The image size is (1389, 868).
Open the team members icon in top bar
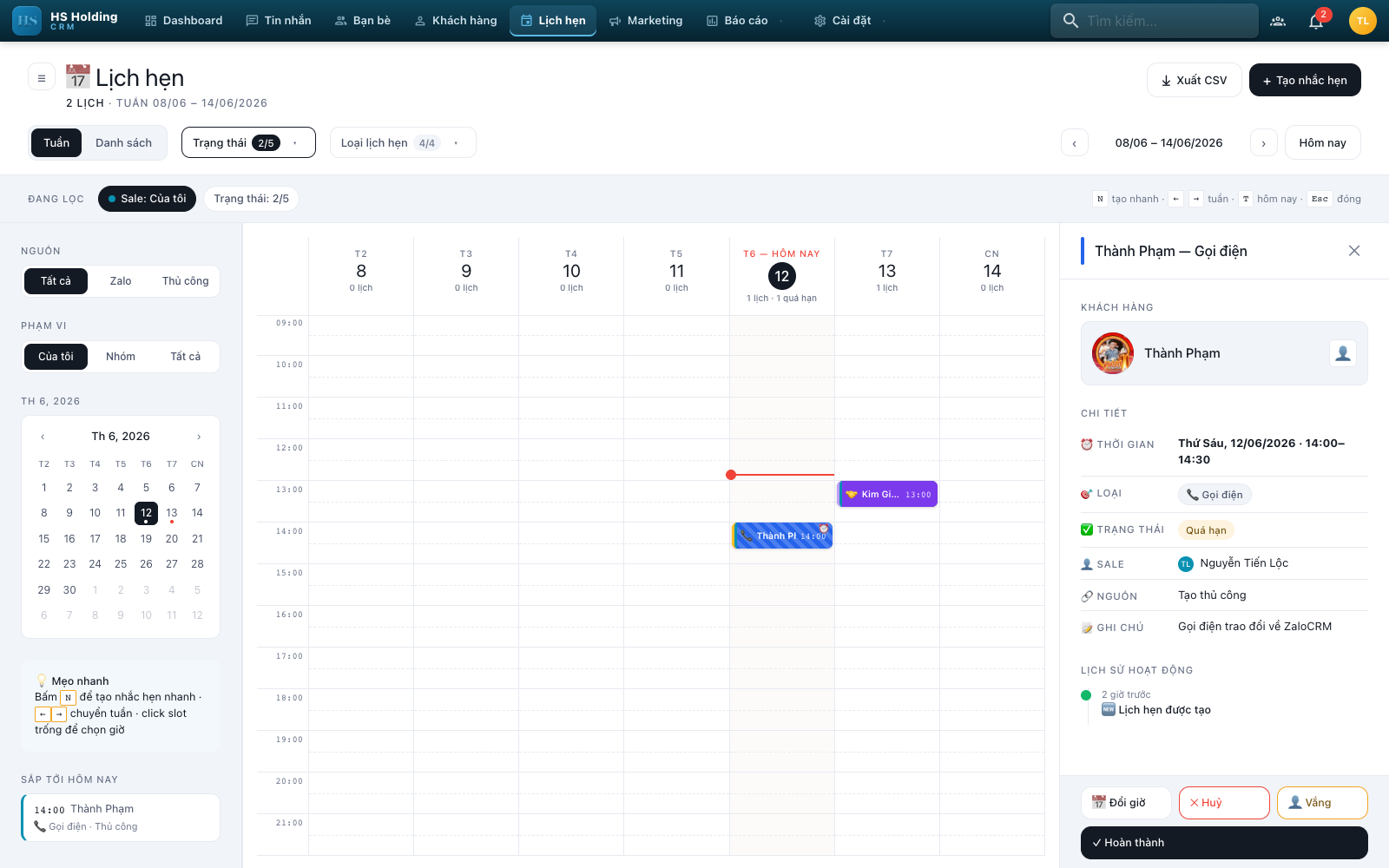[x=1278, y=21]
